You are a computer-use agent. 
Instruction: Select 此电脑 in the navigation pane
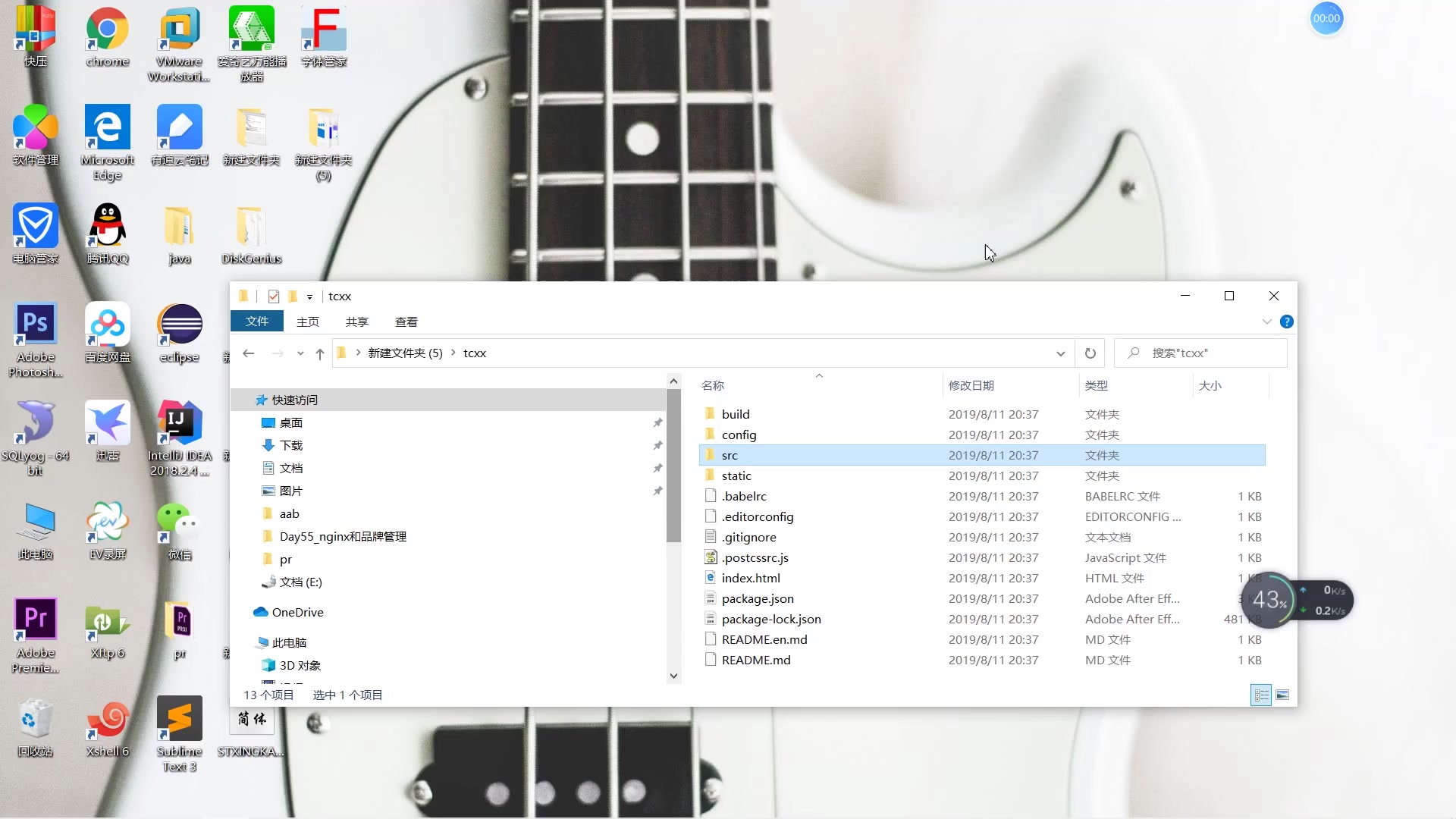tap(448, 642)
